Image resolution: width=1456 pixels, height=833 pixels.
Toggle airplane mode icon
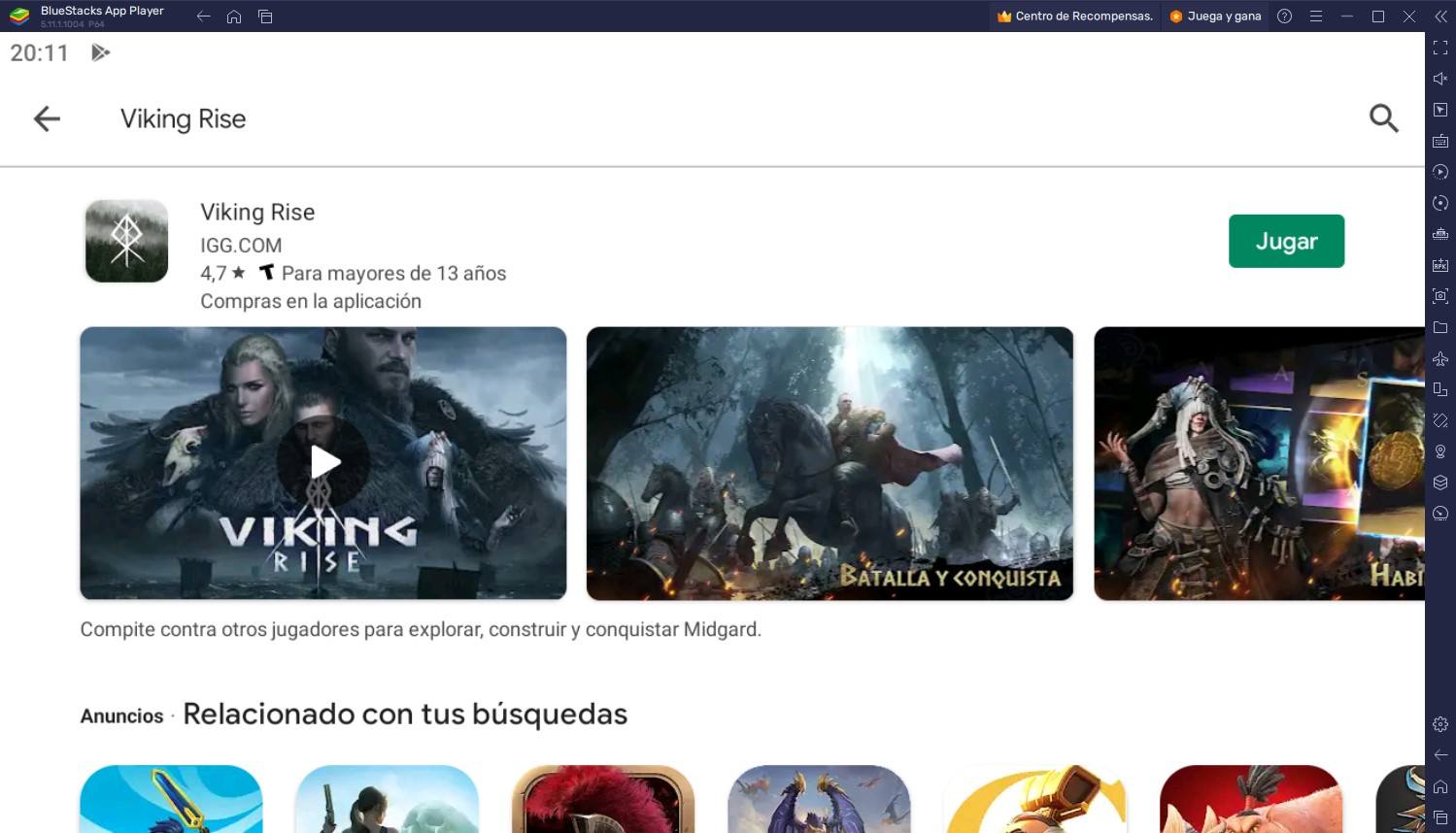[1440, 358]
